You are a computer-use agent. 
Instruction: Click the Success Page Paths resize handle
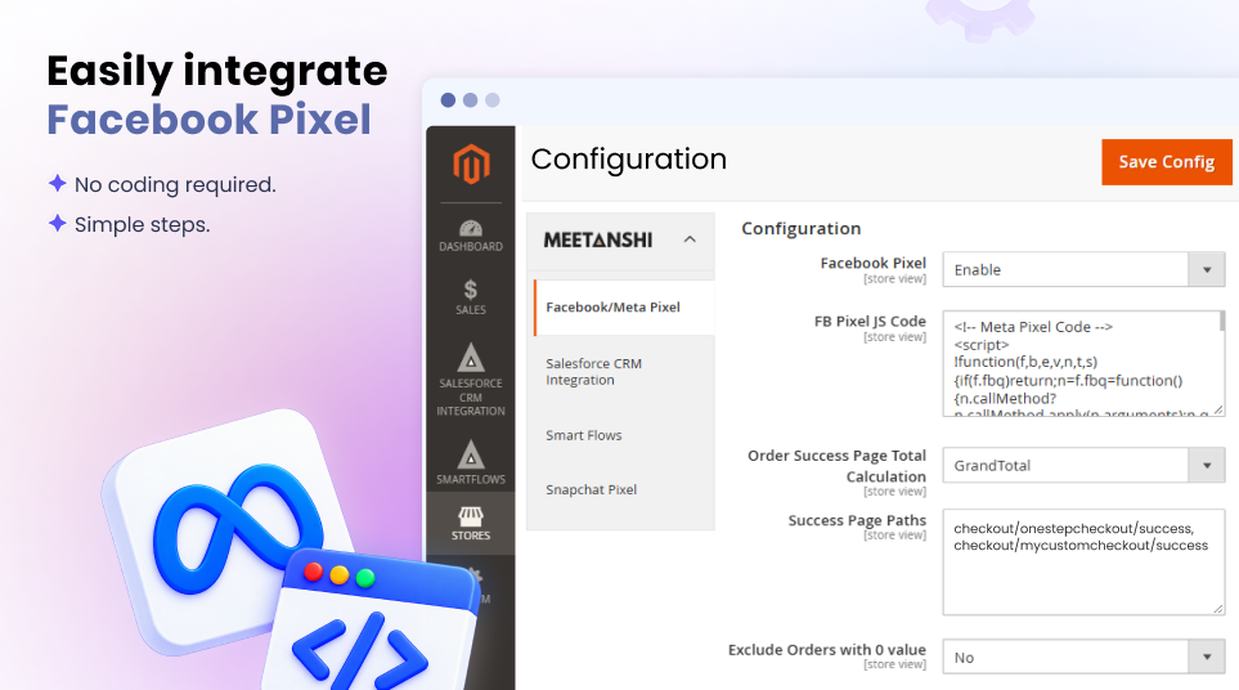(1219, 608)
